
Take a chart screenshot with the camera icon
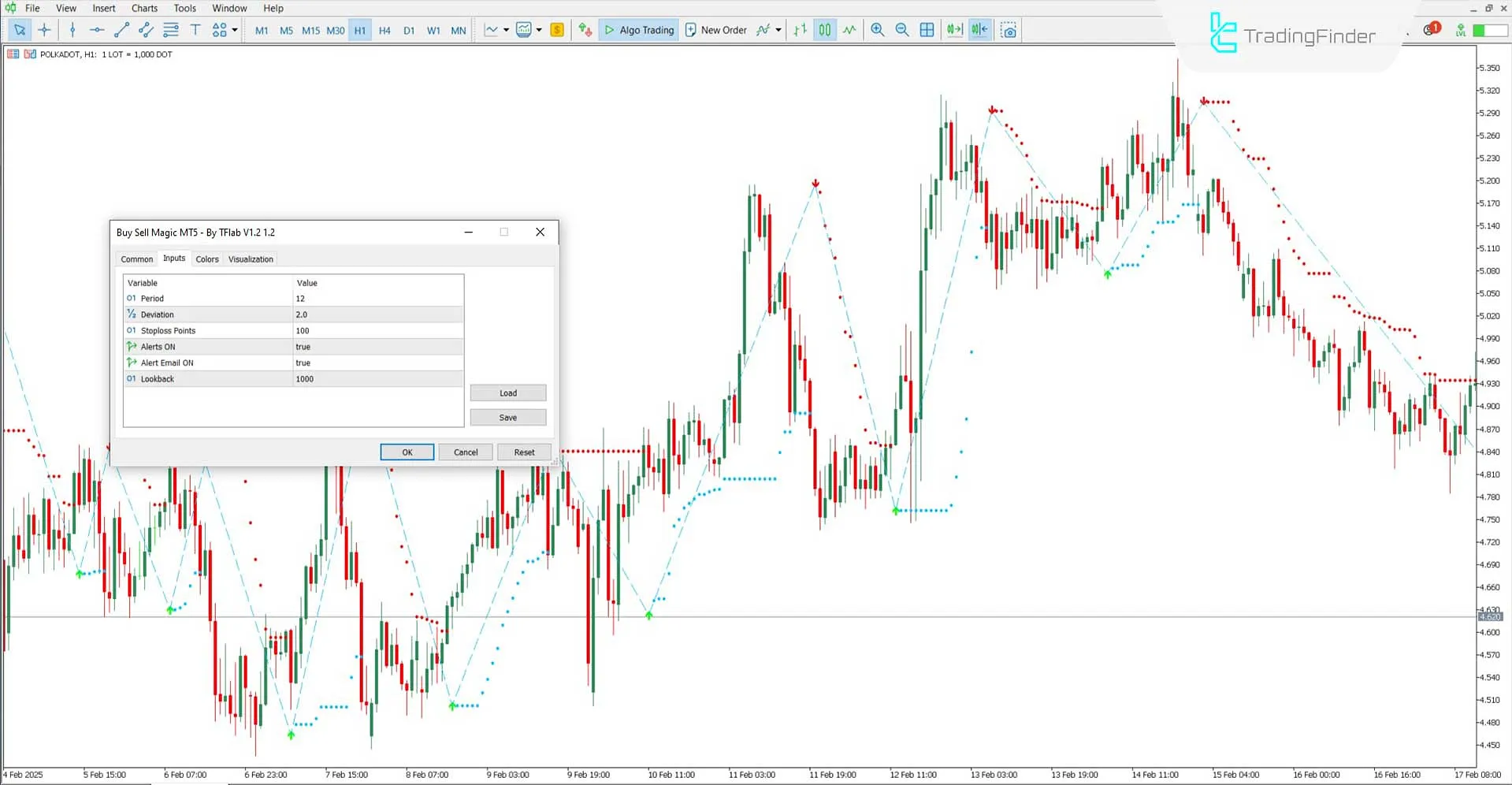[x=1009, y=30]
